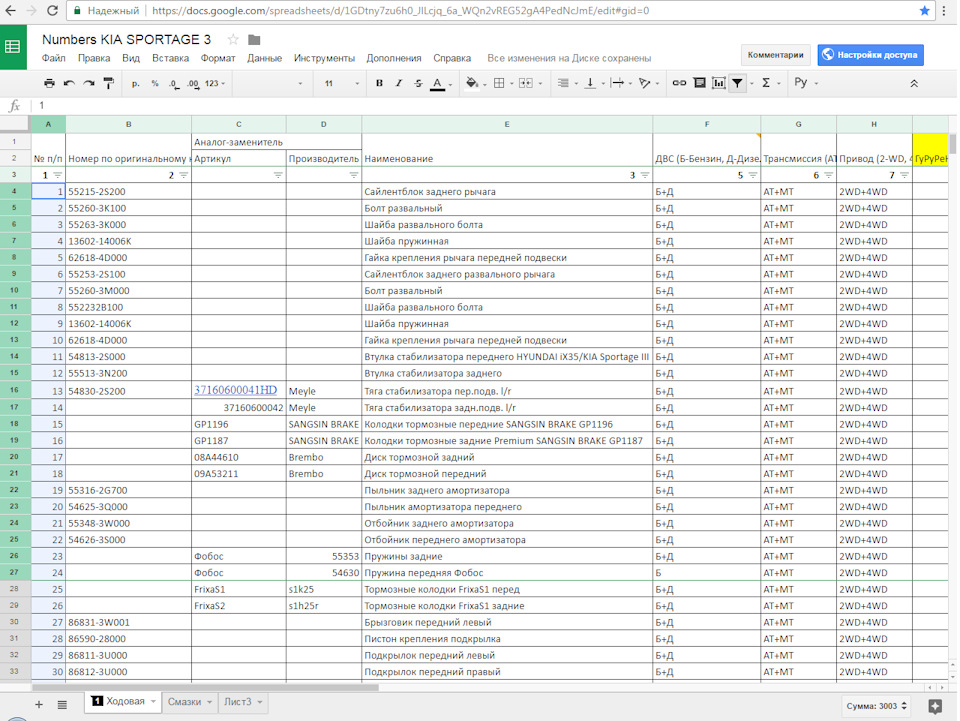
Task: Open filter dropdown in Производитель column
Action: coord(354,175)
